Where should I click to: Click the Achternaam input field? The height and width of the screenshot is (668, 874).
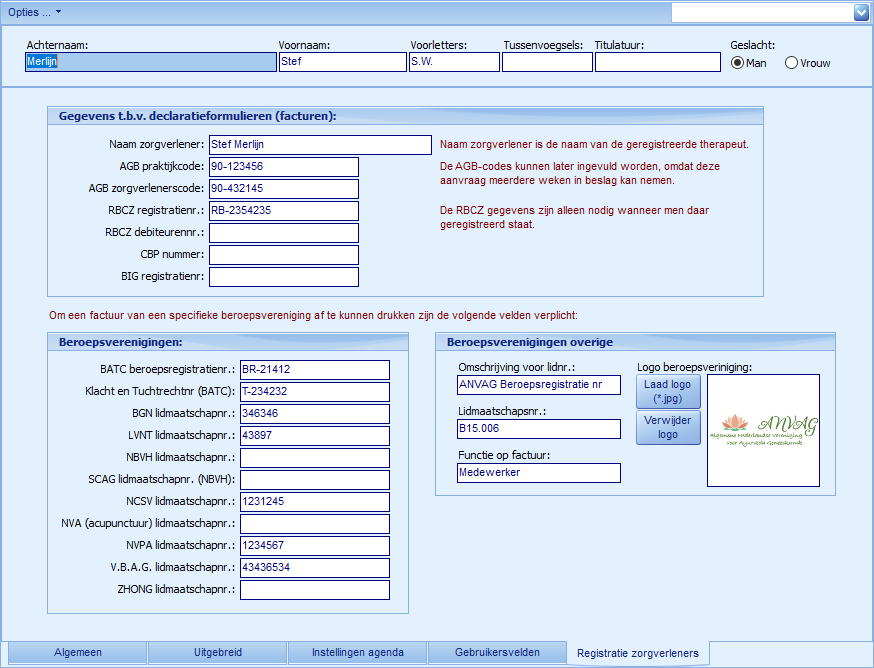coord(150,62)
